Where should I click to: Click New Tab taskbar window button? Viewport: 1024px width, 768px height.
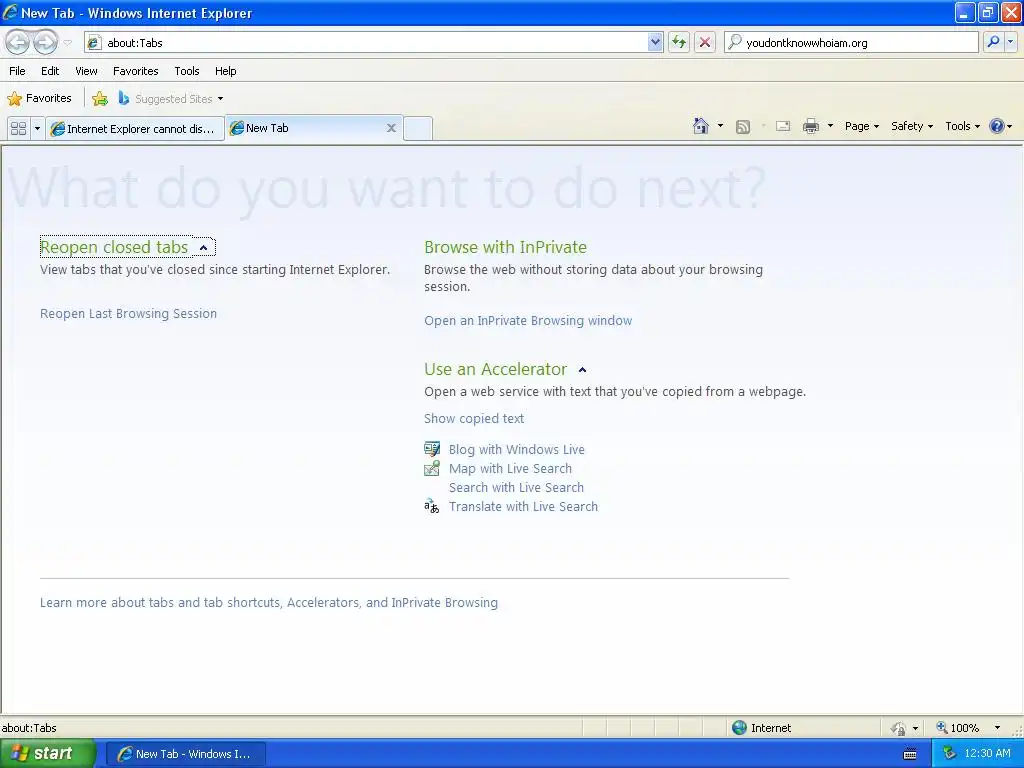[x=185, y=754]
